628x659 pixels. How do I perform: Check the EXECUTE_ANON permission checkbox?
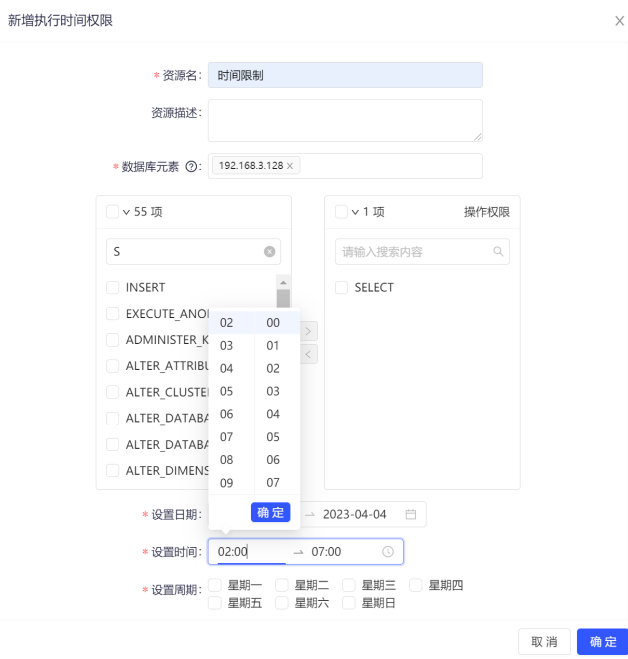(112, 314)
